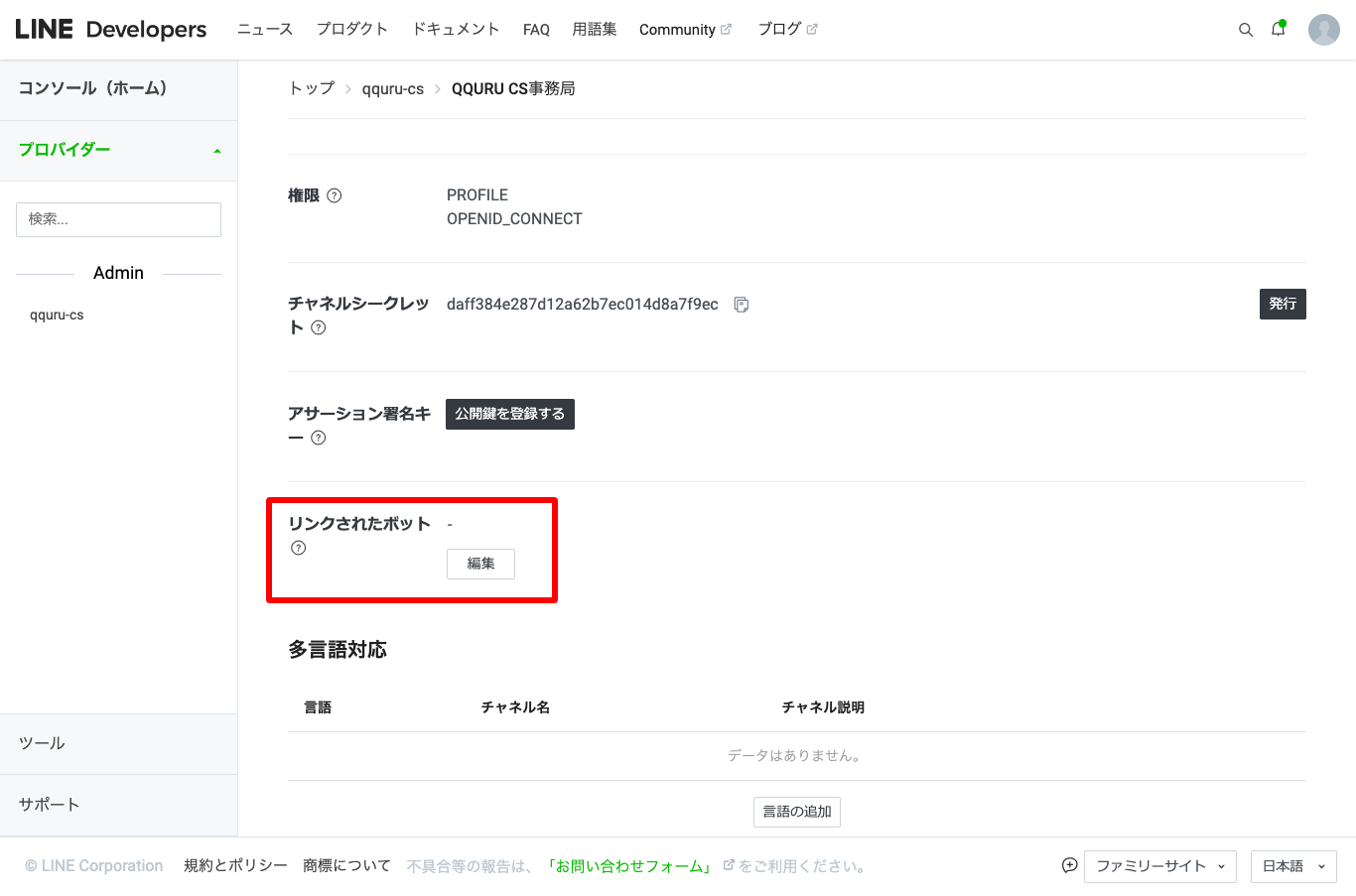Viewport: 1356px width, 896px height.
Task: Click help icon next to 権限
Action: click(x=335, y=195)
